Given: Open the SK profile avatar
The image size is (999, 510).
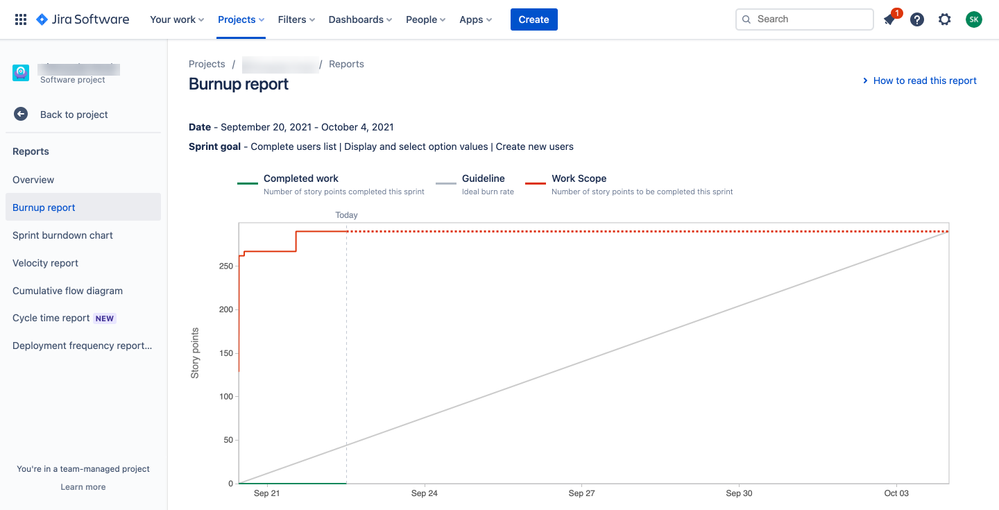Looking at the screenshot, I should point(974,20).
